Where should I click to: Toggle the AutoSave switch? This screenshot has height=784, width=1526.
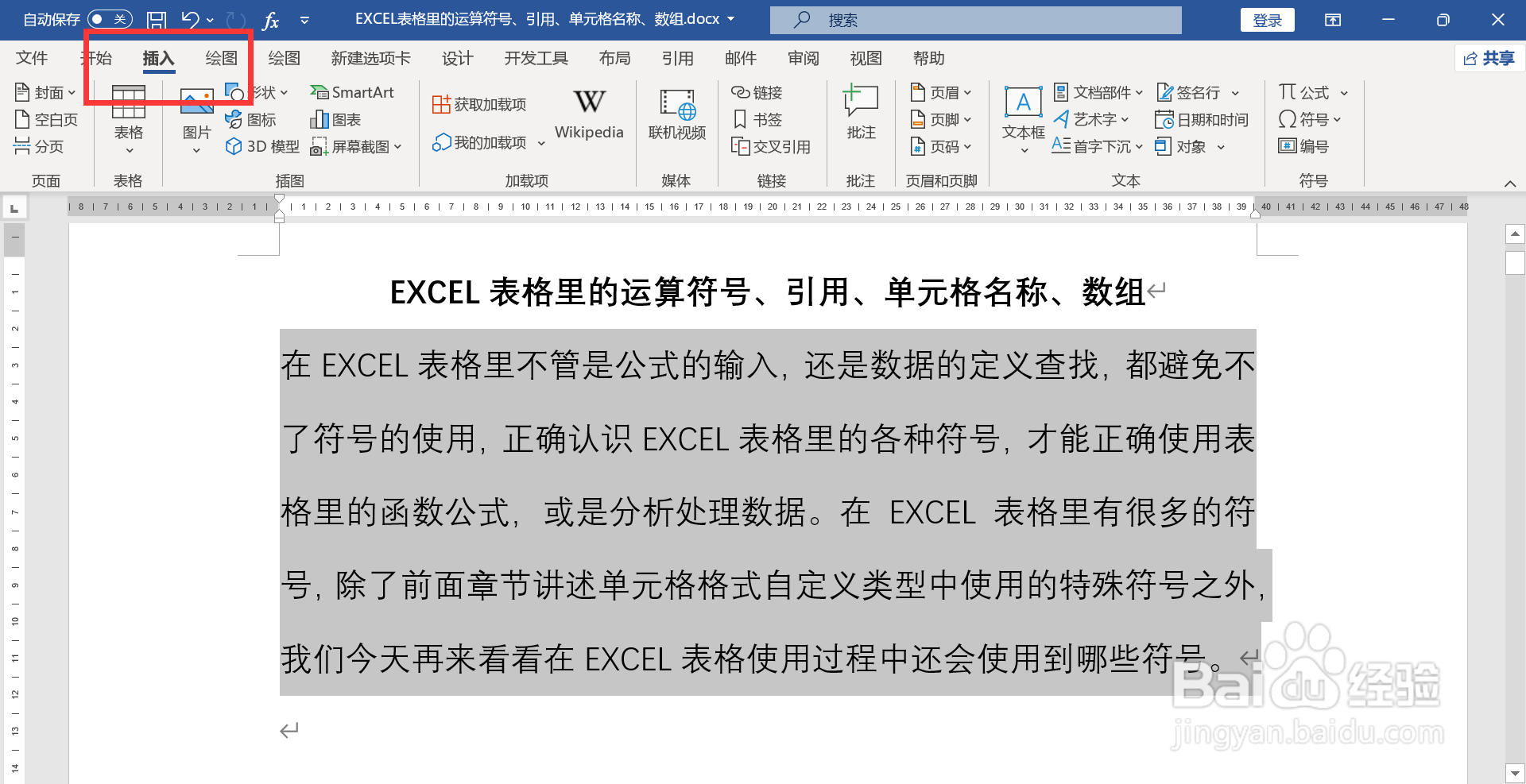click(110, 19)
